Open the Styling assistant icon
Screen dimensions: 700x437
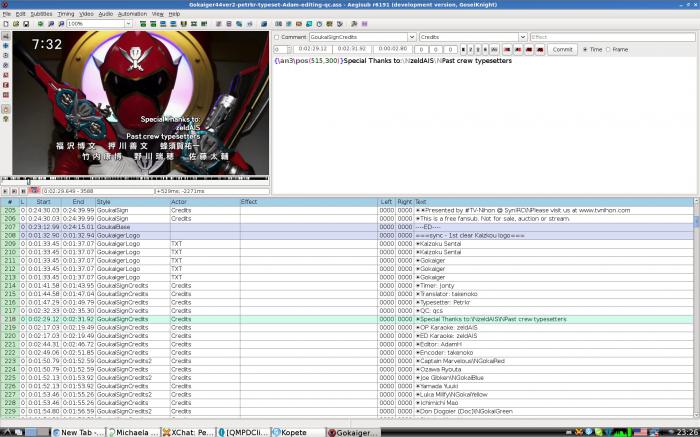(x=288, y=23)
